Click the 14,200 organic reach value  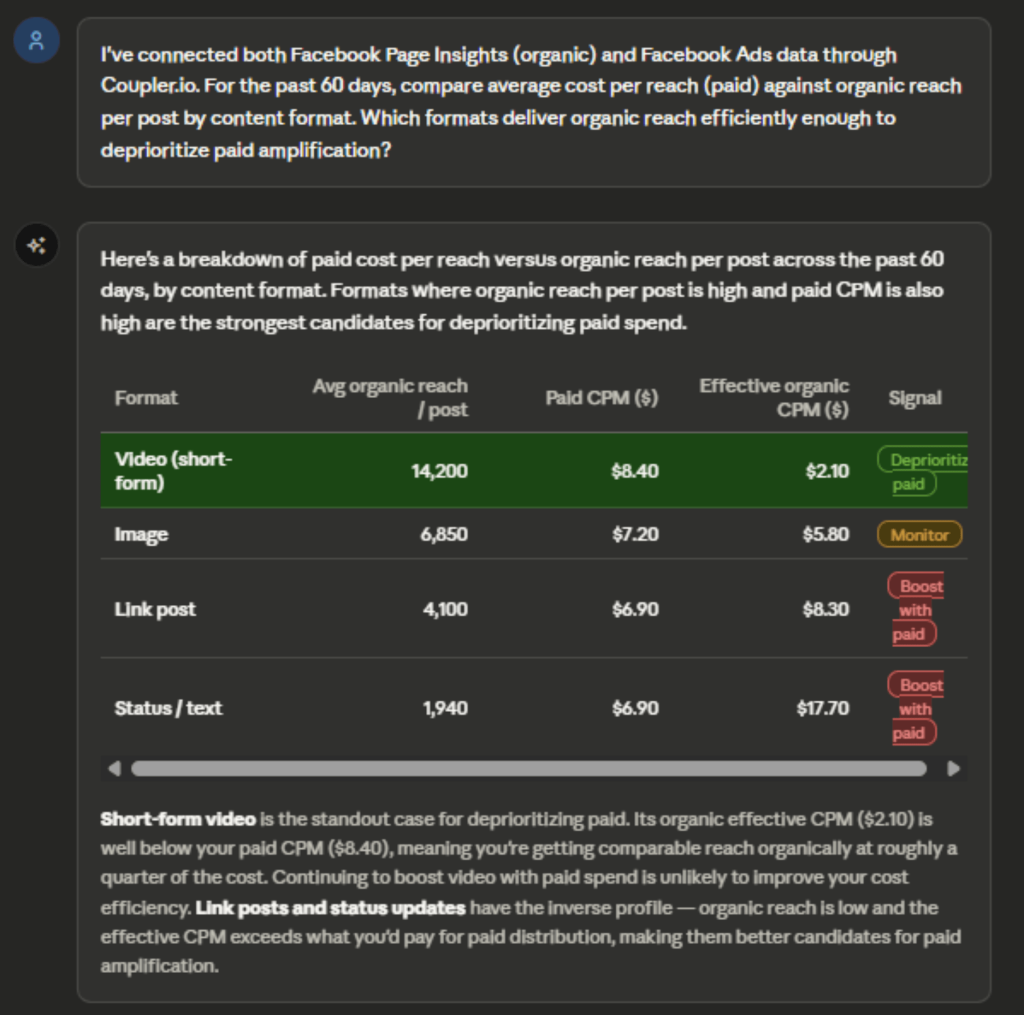pyautogui.click(x=439, y=471)
